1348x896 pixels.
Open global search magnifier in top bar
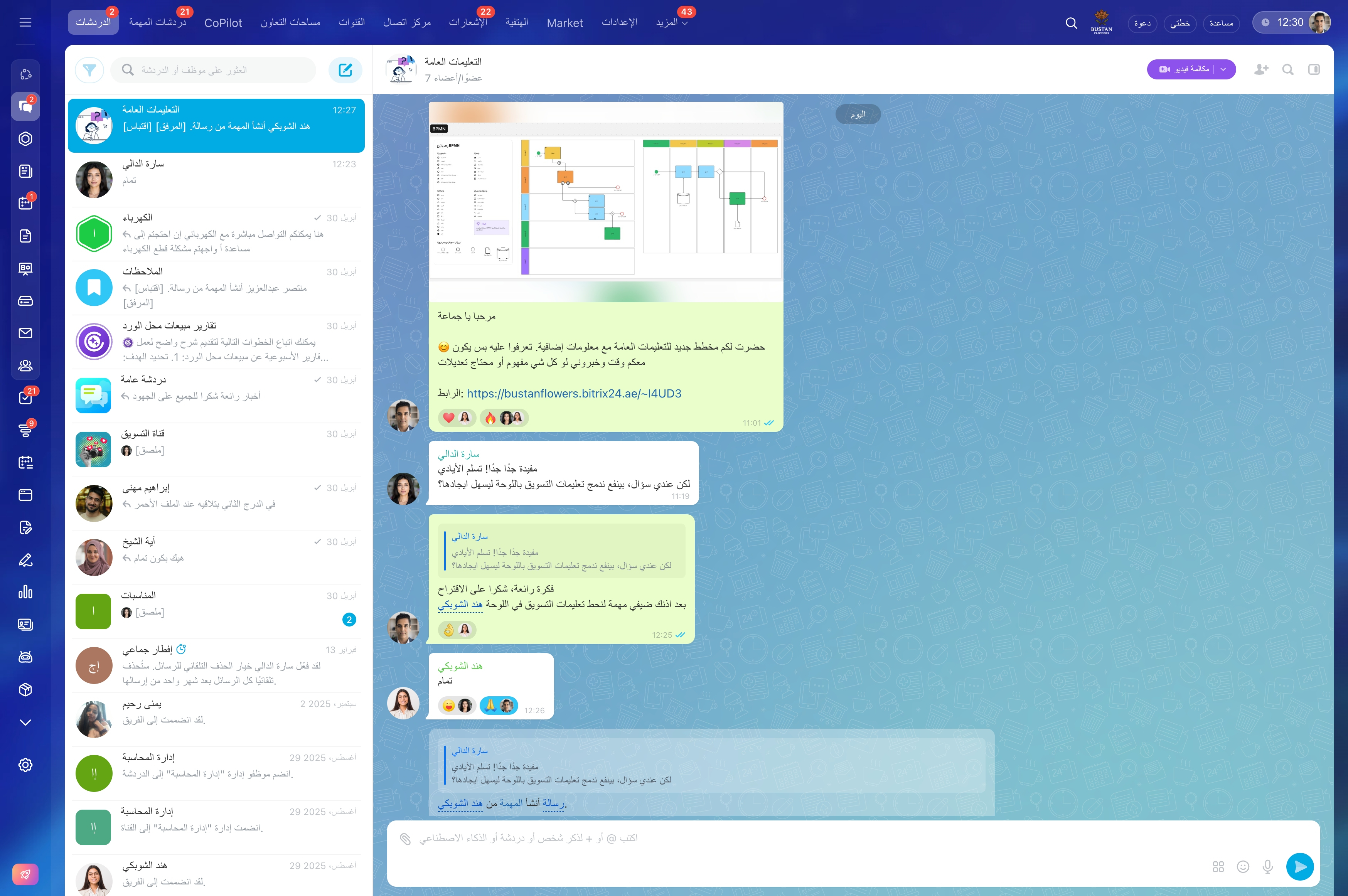click(x=1072, y=23)
